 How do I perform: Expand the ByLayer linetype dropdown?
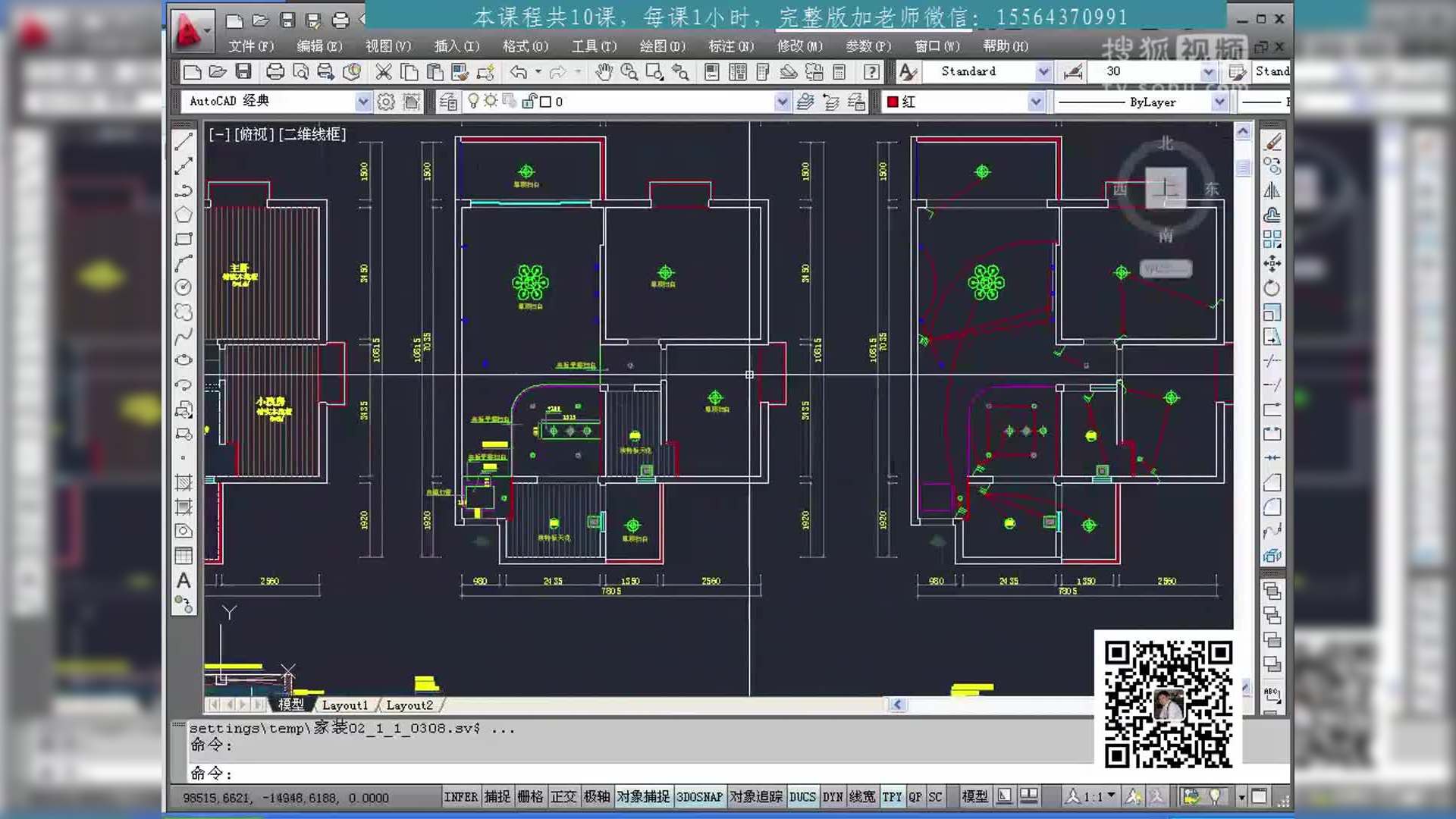(x=1219, y=101)
